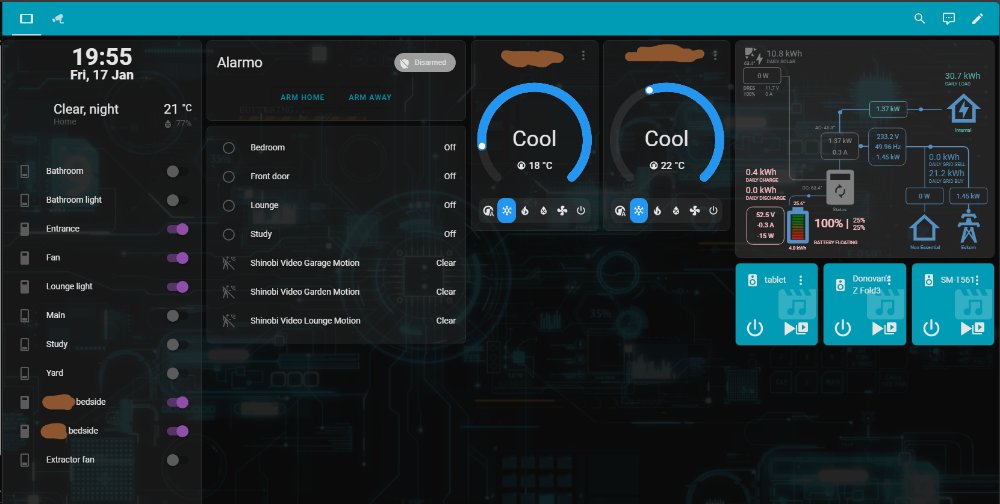Click the Entrance device icon
1000x504 pixels.
[x=25, y=229]
